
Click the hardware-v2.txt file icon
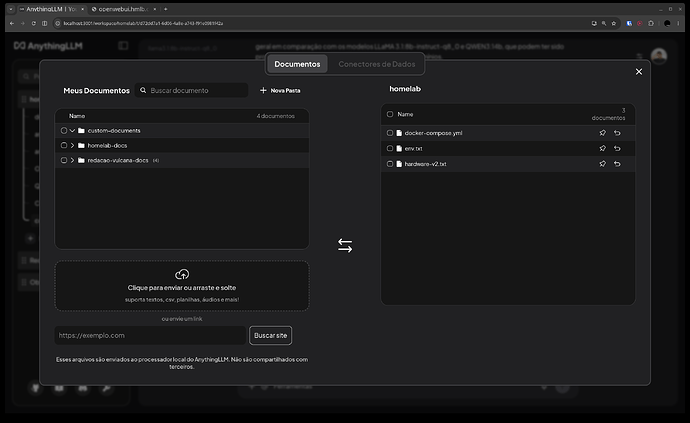point(399,164)
